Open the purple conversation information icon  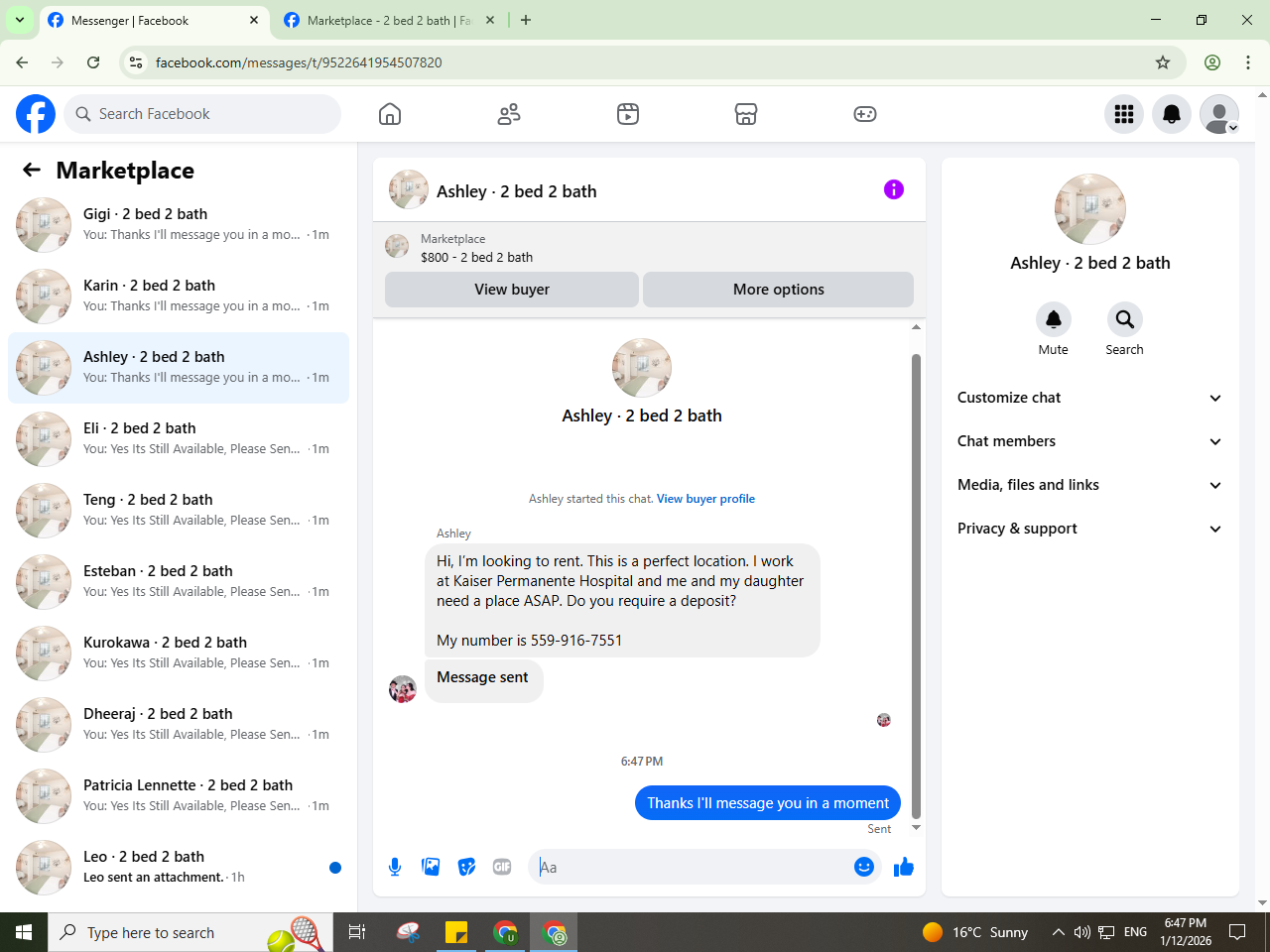click(894, 189)
